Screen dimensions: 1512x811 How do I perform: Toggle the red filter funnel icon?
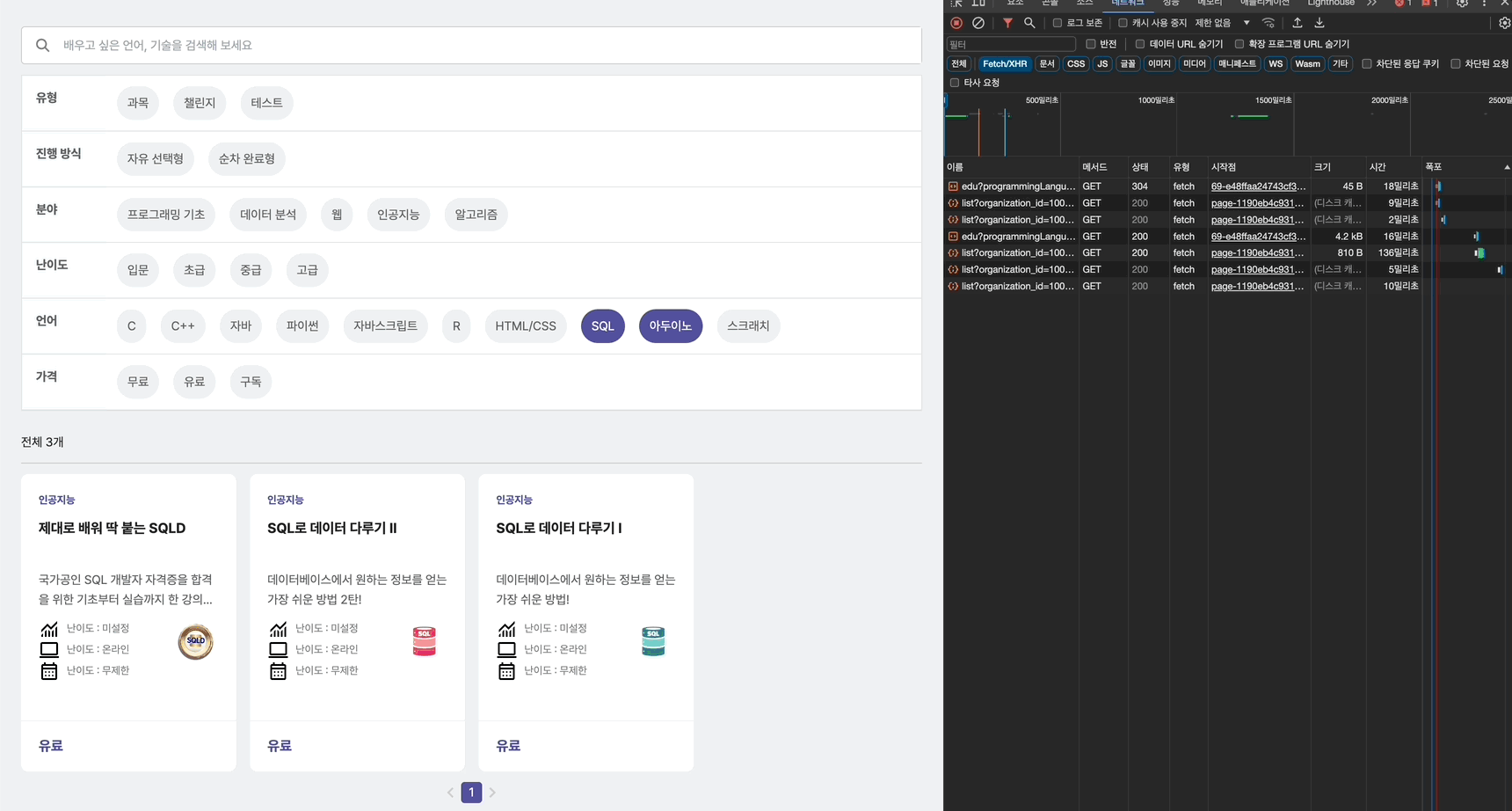[x=1007, y=23]
